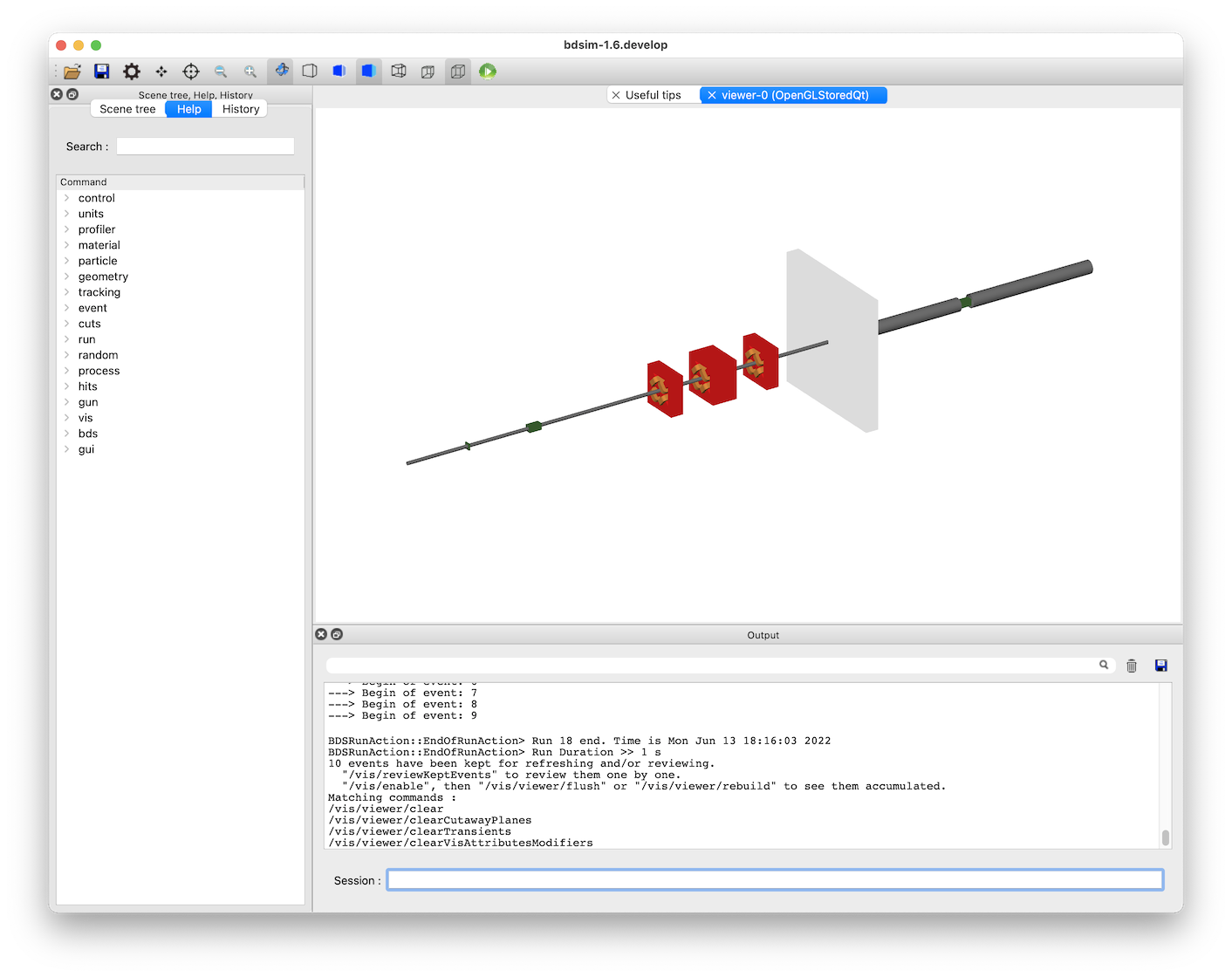
Task: Save viewer state with the floppy disk icon
Action: click(x=102, y=72)
